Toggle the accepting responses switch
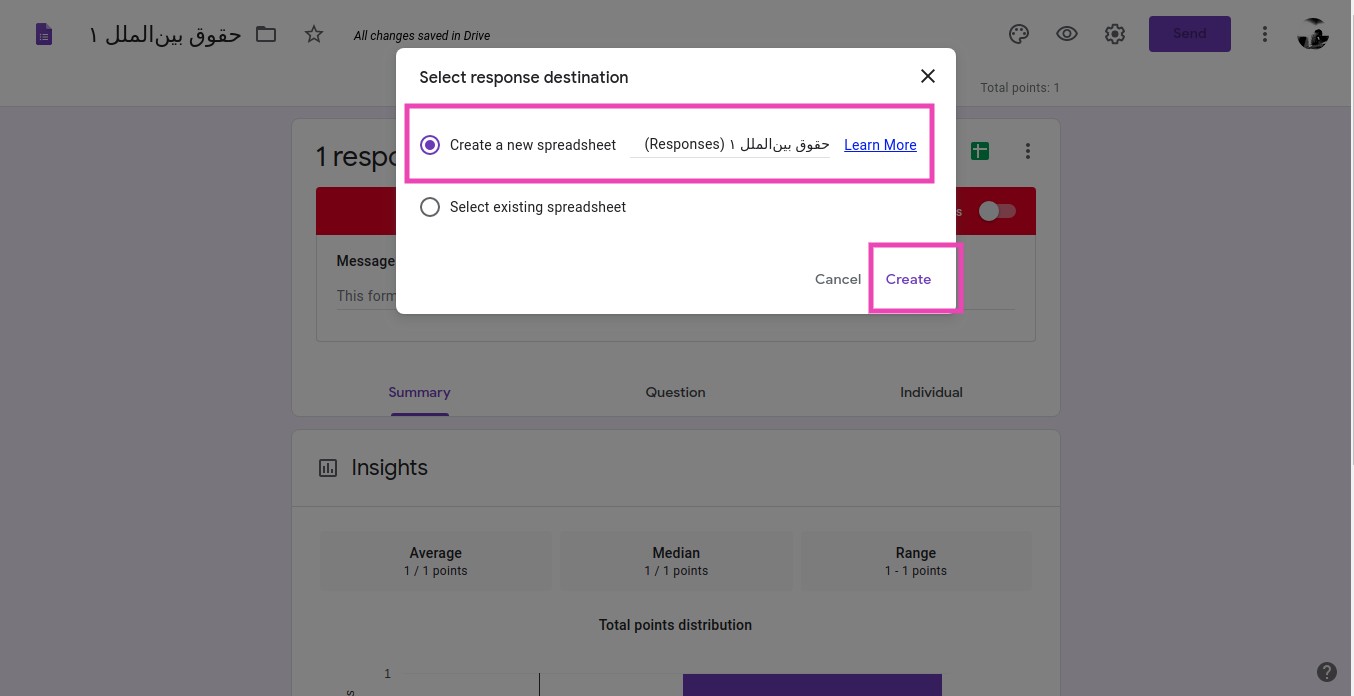Screen dimensions: 1354x696 997,211
